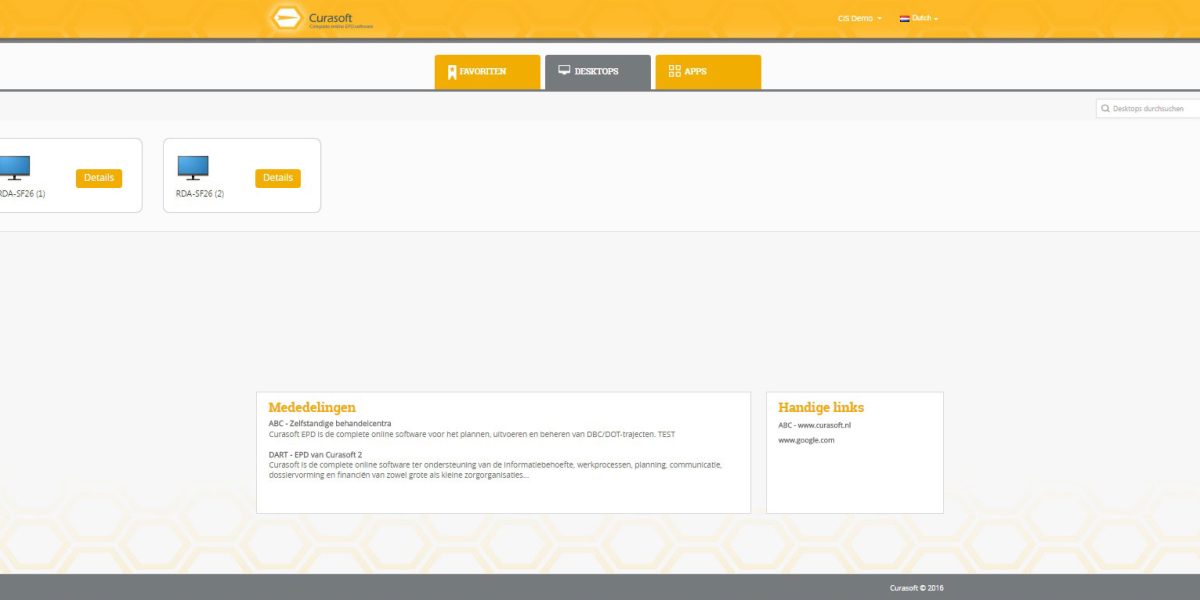The image size is (1200, 600).
Task: Switch to the Apps tab
Action: (x=707, y=70)
